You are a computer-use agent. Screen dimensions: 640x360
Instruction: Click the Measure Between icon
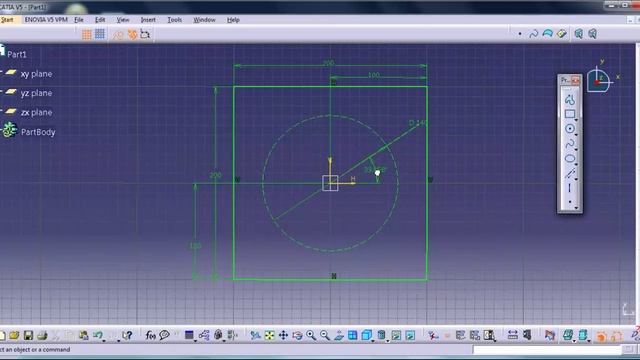[x=513, y=335]
